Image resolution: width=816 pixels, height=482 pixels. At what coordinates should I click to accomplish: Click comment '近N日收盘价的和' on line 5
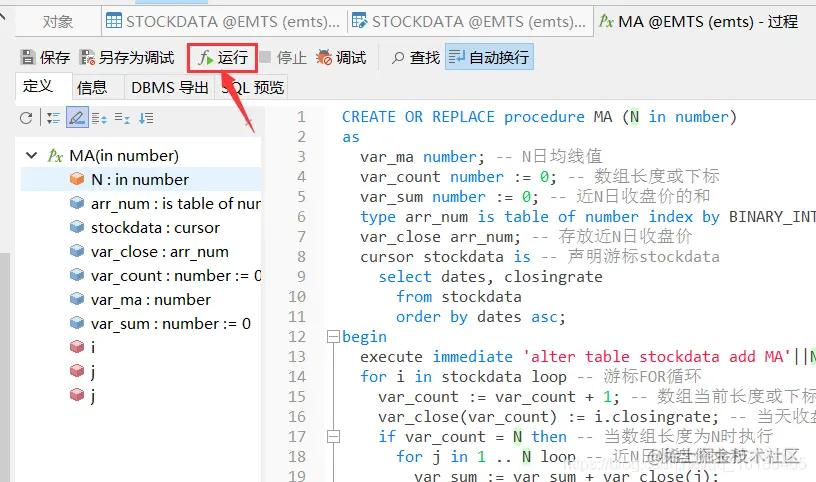pos(643,196)
